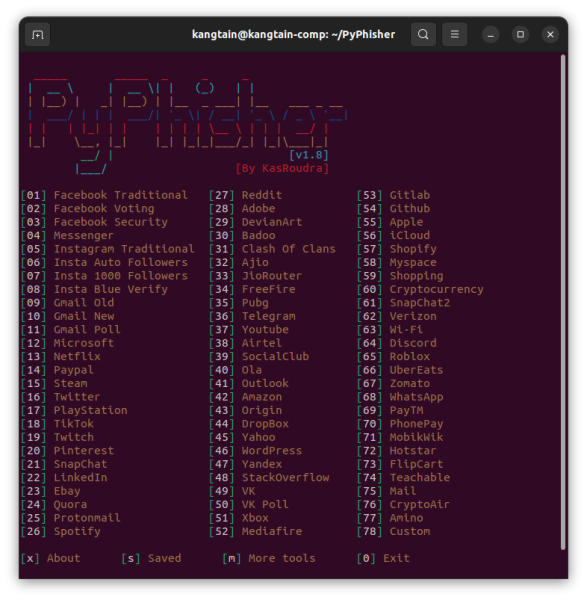Click the '[0] Exit' option
The image size is (587, 600).
383,558
